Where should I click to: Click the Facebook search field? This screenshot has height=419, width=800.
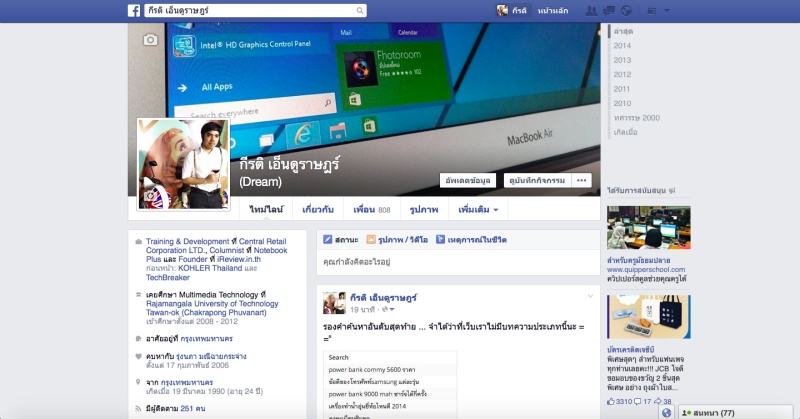point(249,10)
